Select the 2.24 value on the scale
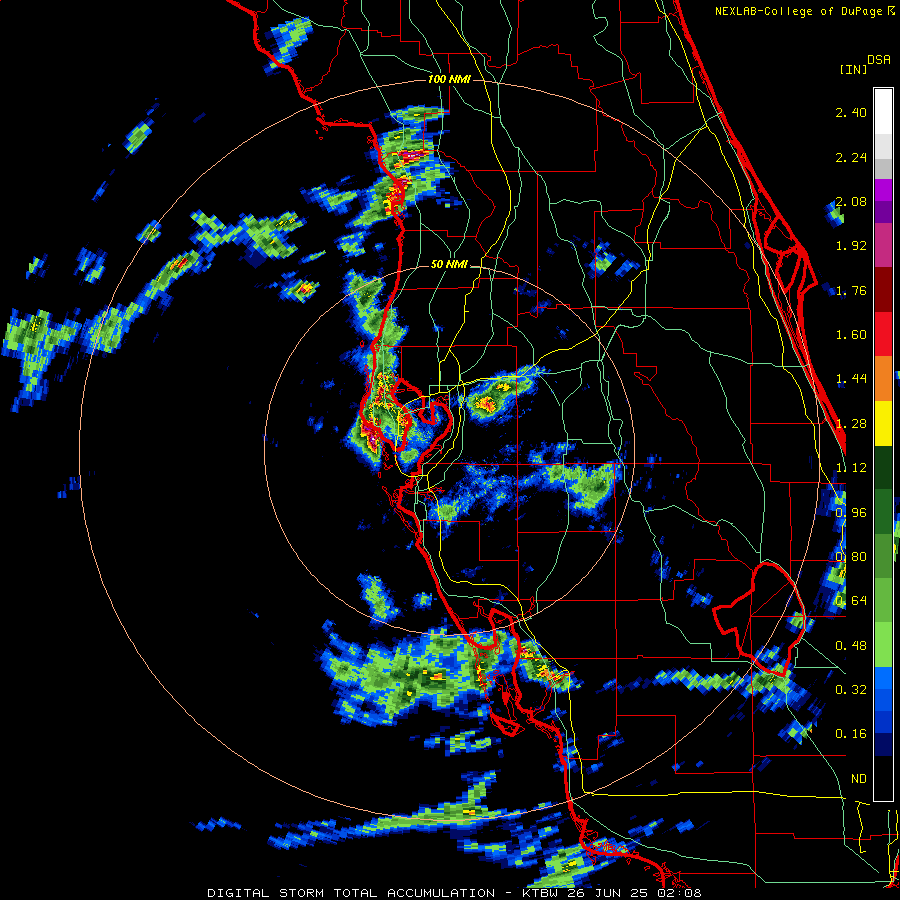 851,157
